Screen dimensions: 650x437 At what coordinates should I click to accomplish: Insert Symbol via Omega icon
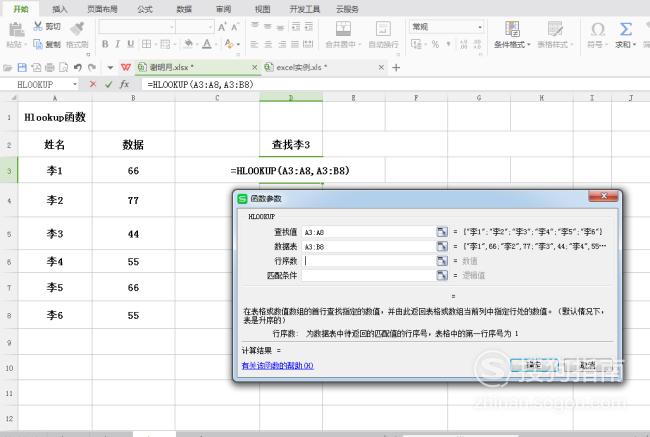[x=598, y=29]
